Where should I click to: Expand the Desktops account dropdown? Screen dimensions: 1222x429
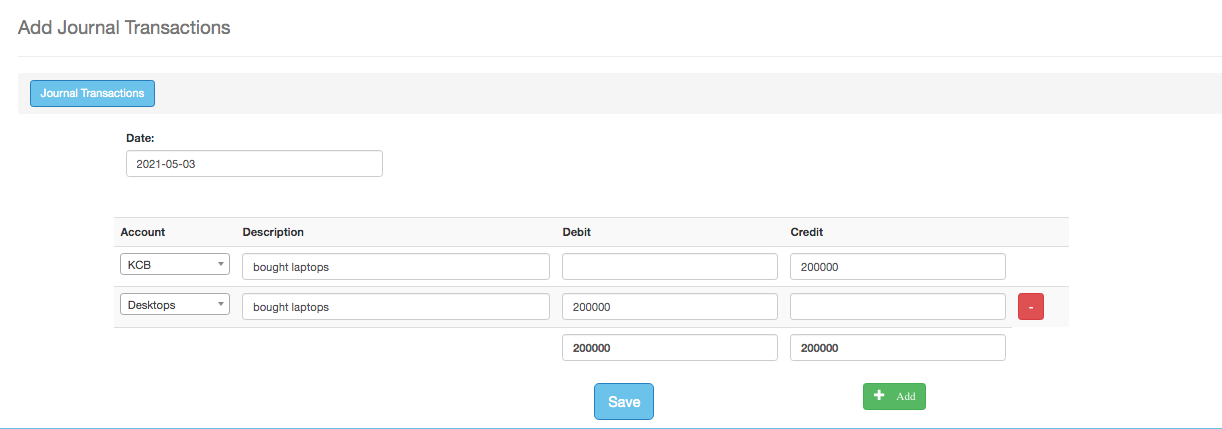coord(175,304)
